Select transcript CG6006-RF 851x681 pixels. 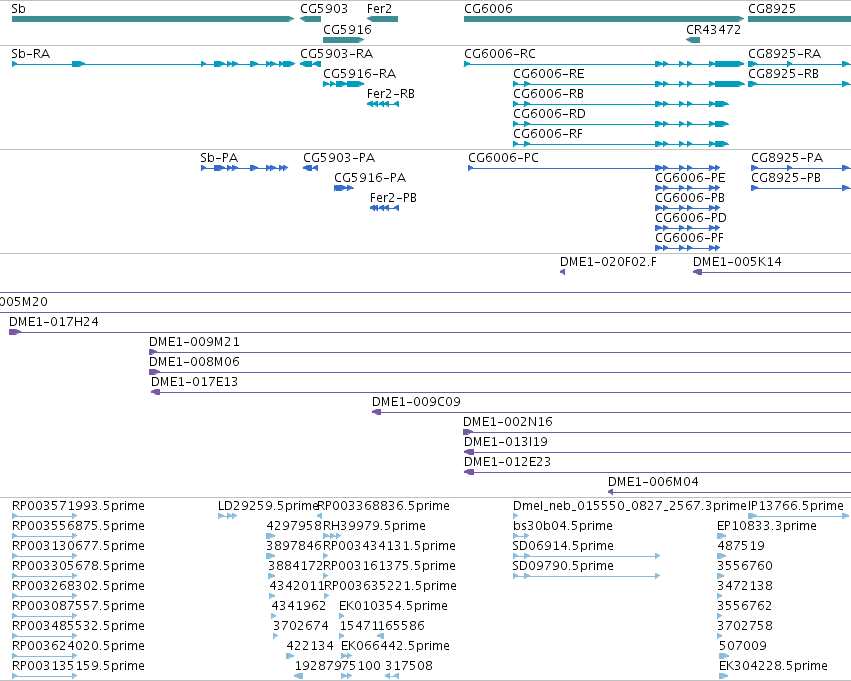(548, 134)
